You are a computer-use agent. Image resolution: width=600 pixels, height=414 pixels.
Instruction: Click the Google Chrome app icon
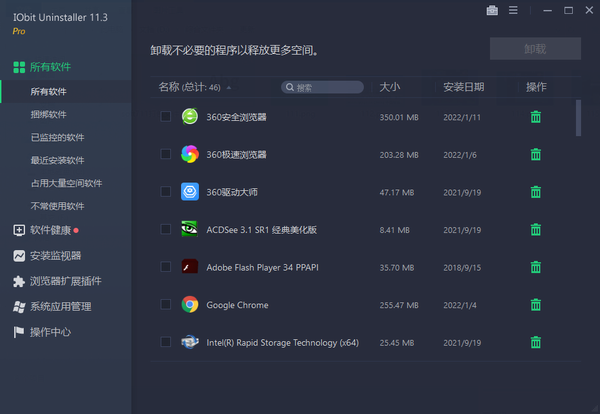pyautogui.click(x=190, y=305)
